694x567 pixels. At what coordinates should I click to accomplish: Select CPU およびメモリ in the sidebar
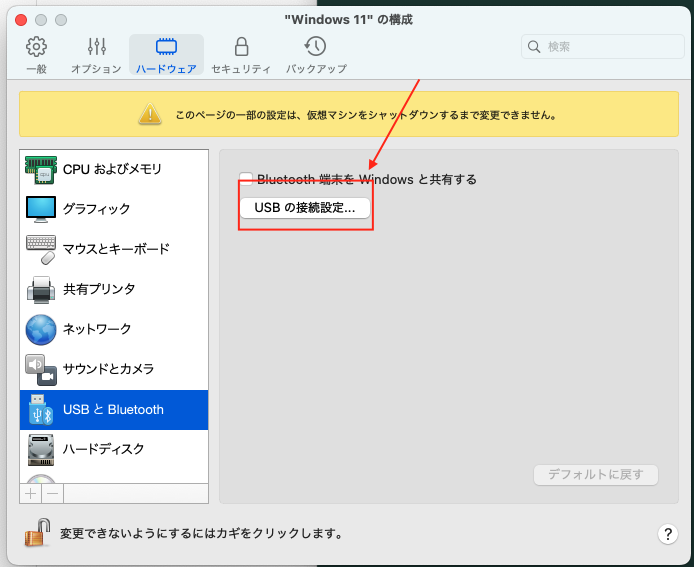[x=114, y=169]
